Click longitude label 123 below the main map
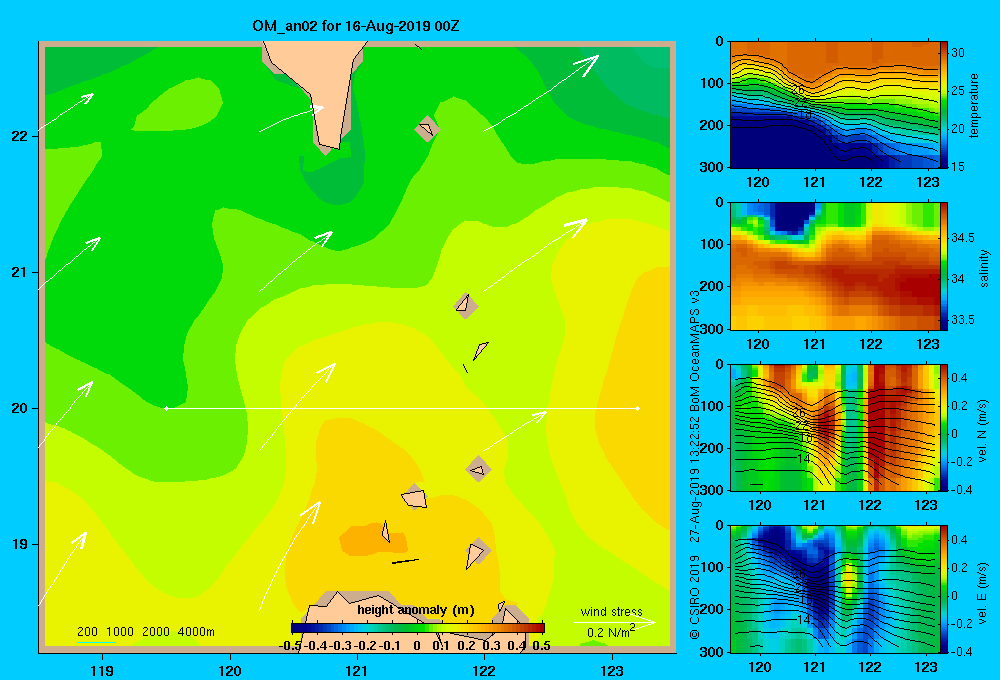 [x=612, y=670]
